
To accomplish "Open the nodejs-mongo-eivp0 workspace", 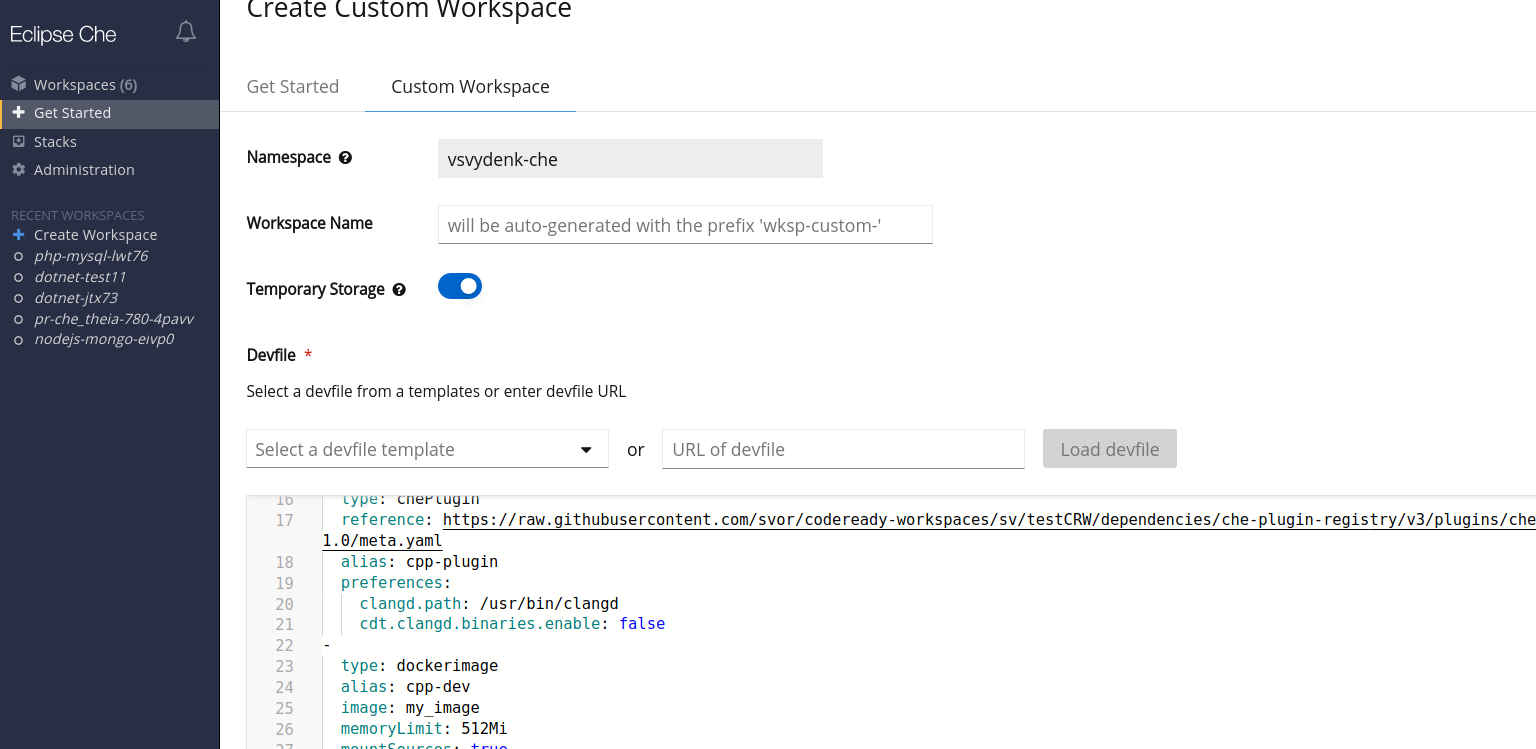I will pyautogui.click(x=104, y=340).
